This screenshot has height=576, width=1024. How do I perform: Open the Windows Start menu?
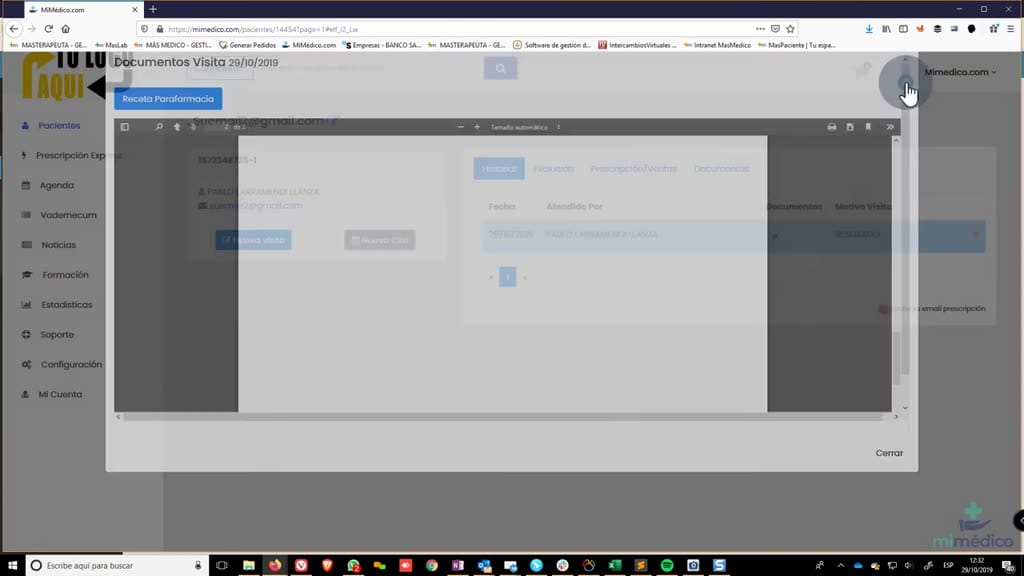(12, 565)
